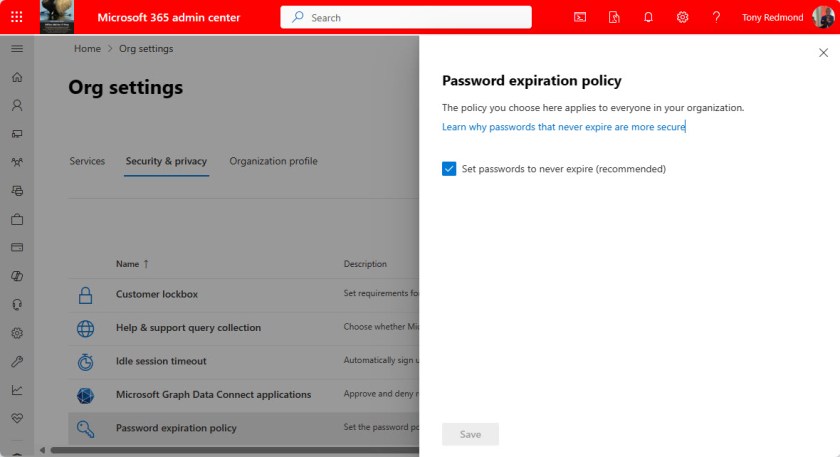Click the Password expiration key icon
840x457 pixels.
point(86,429)
